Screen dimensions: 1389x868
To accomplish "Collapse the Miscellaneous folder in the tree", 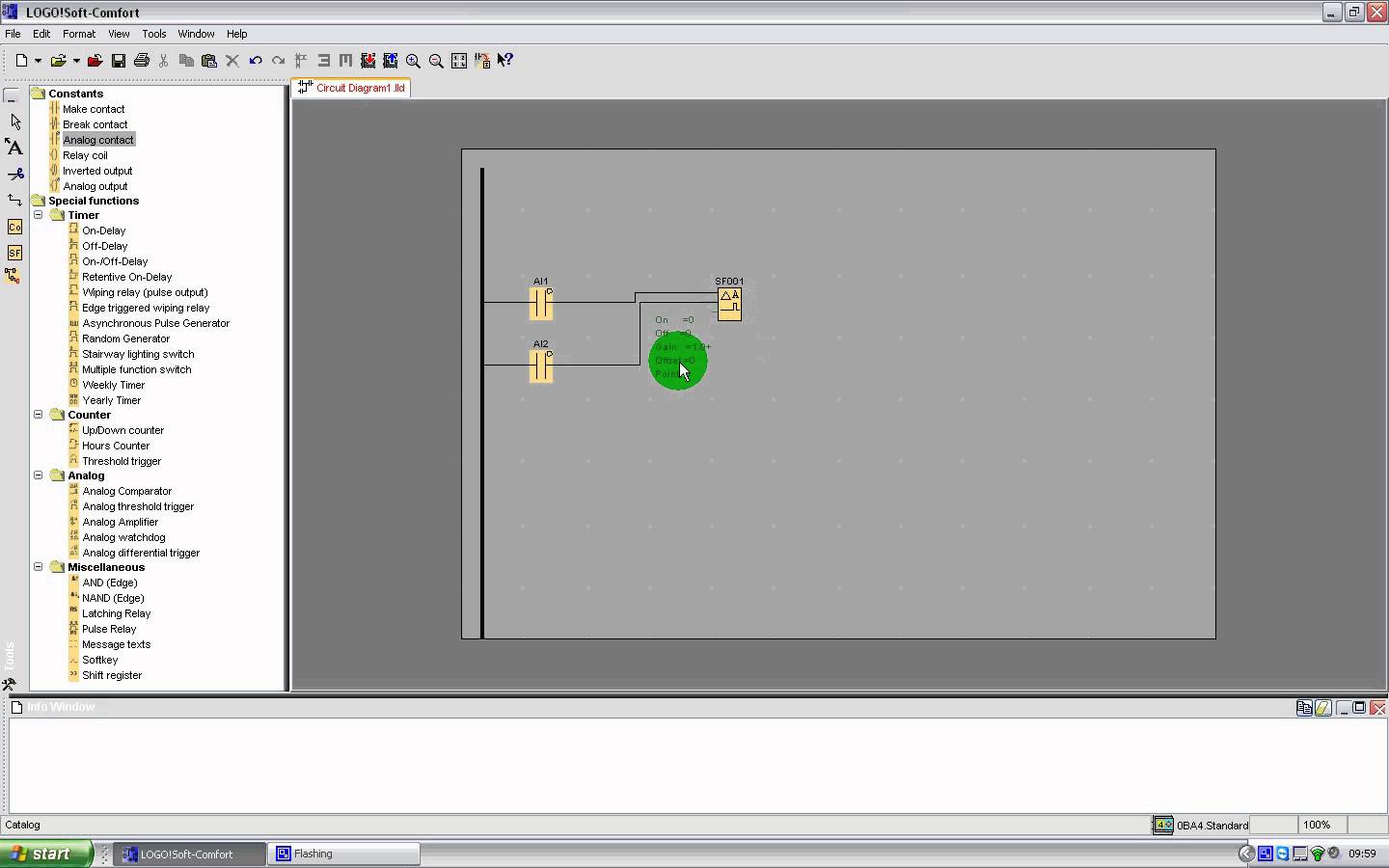I will pos(39,567).
